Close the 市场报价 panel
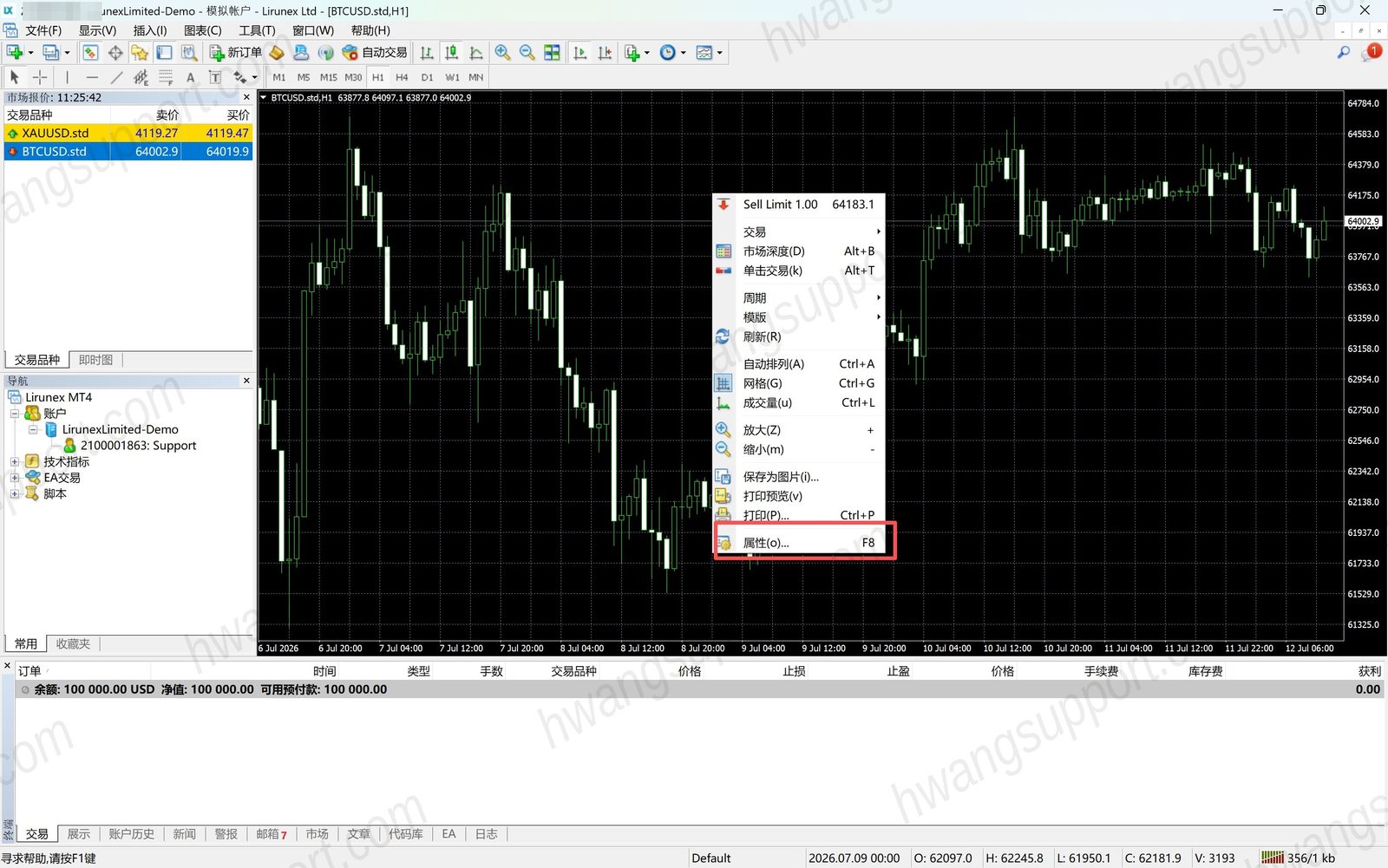Image resolution: width=1388 pixels, height=868 pixels. click(246, 97)
